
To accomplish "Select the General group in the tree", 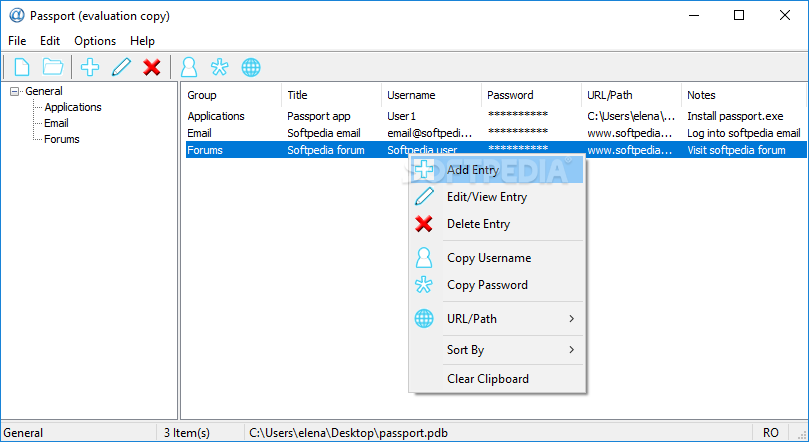I will [x=44, y=91].
